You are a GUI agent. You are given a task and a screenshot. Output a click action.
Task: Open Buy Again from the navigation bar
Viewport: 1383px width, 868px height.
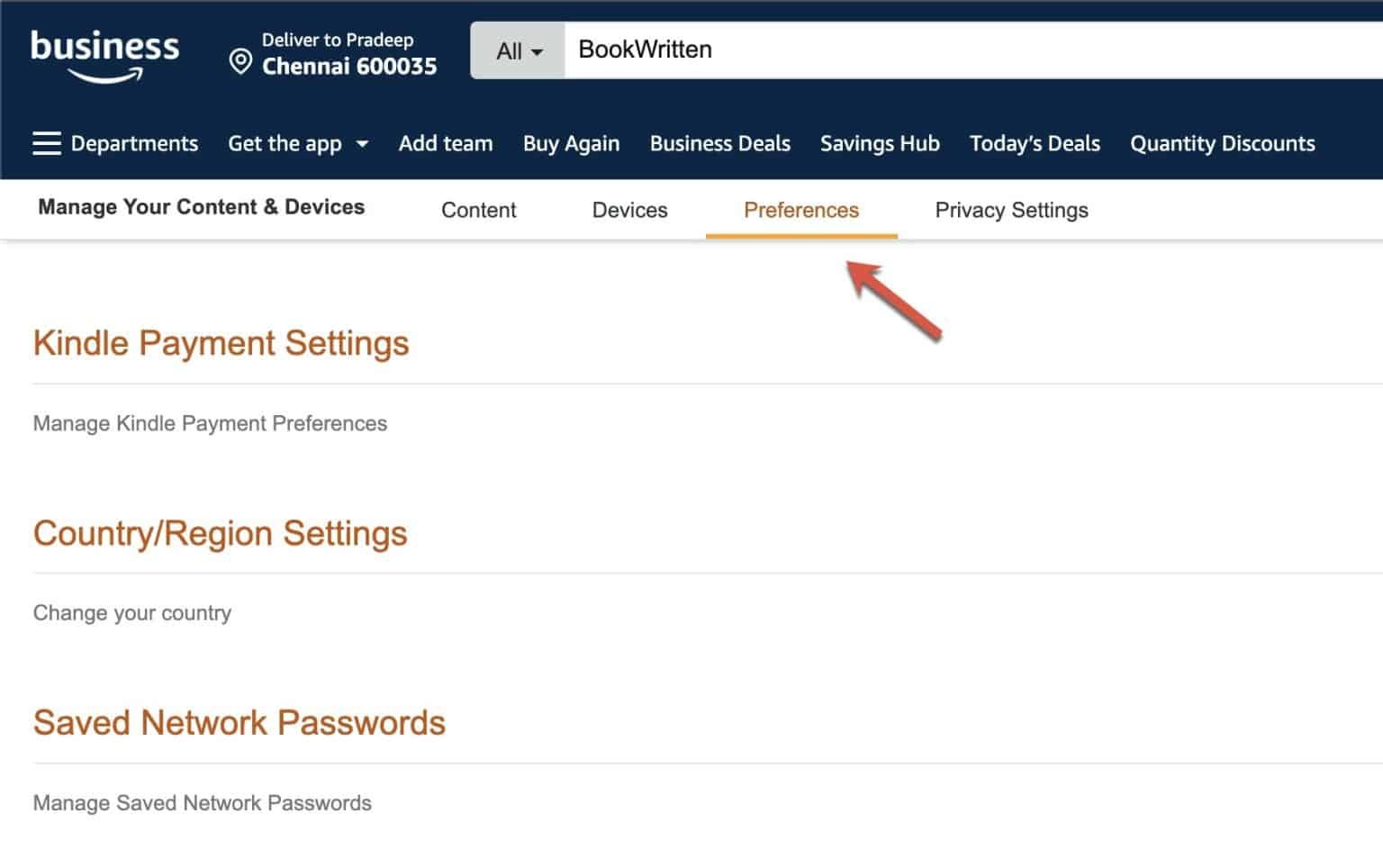pyautogui.click(x=571, y=143)
